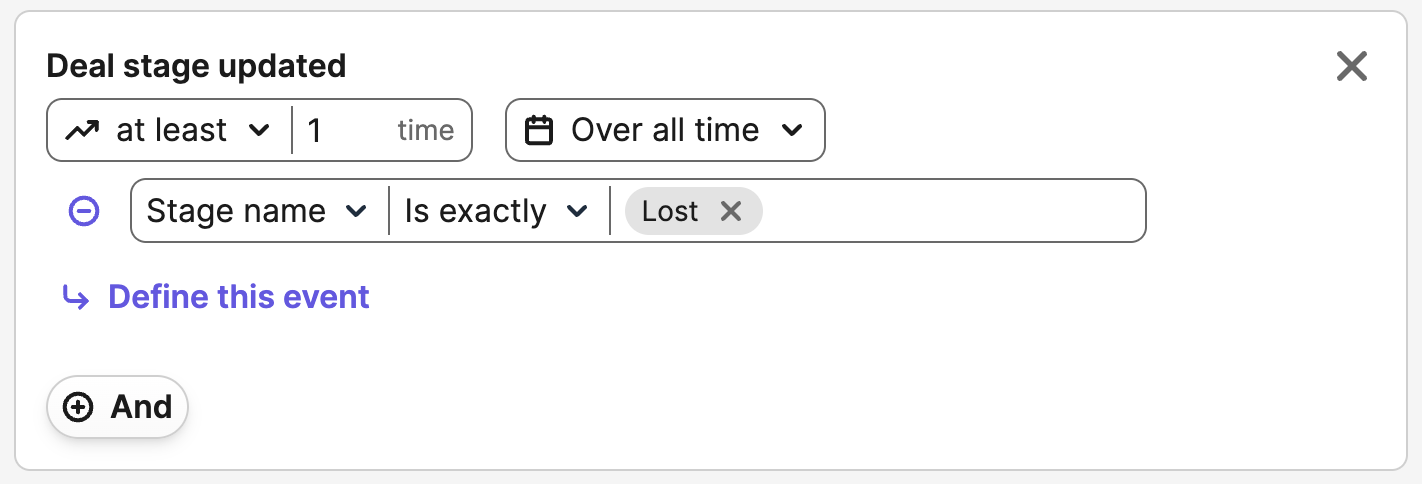This screenshot has height=484, width=1422.
Task: Select the "Lost" value chip
Action: pos(670,211)
